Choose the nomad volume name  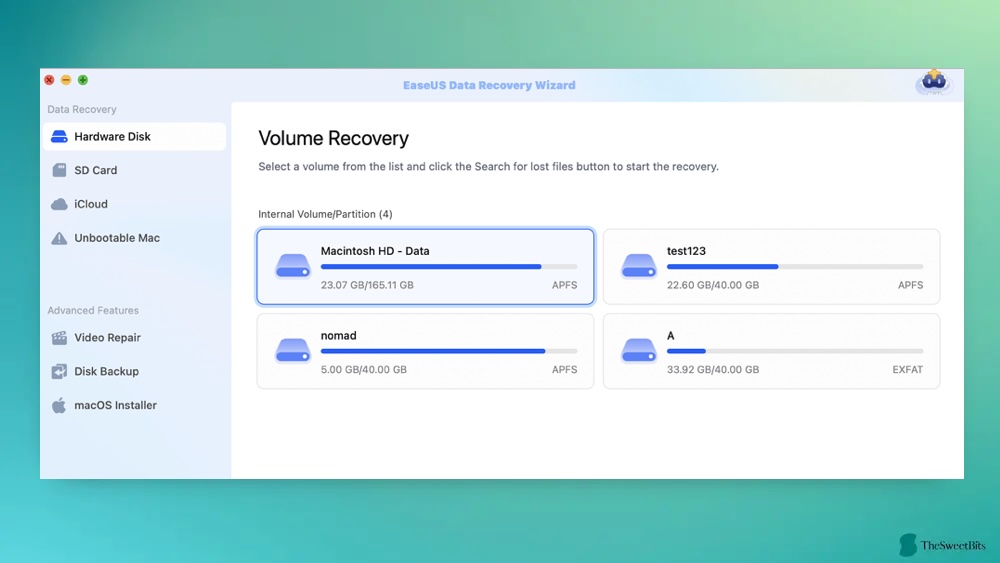[338, 336]
